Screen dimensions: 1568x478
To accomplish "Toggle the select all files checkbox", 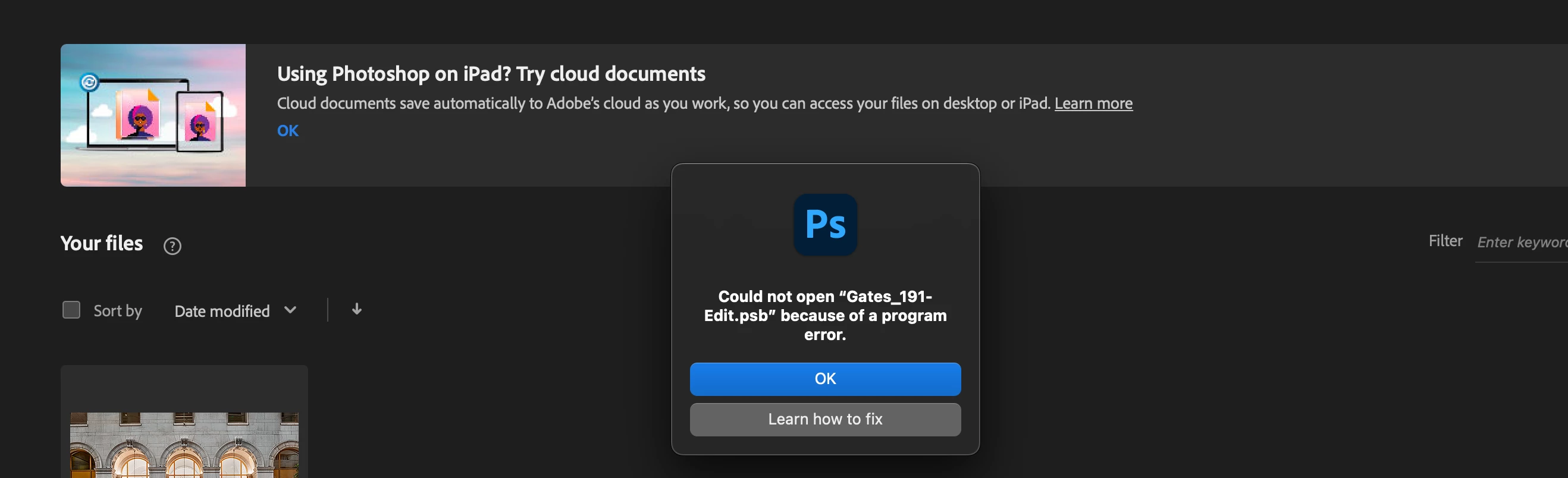I will point(71,310).
